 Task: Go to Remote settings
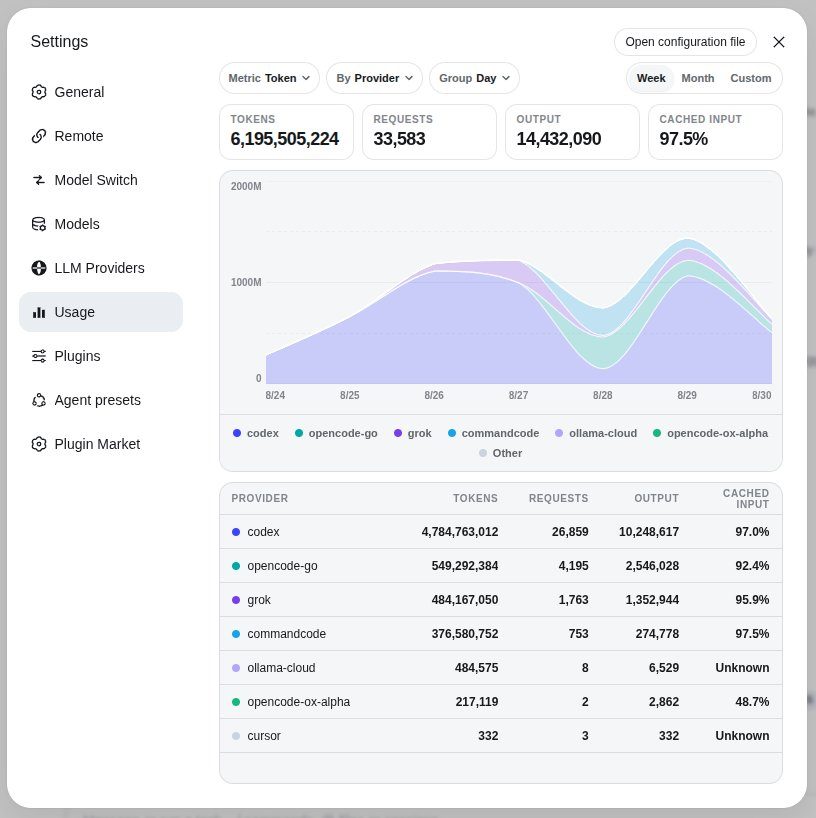[x=101, y=136]
